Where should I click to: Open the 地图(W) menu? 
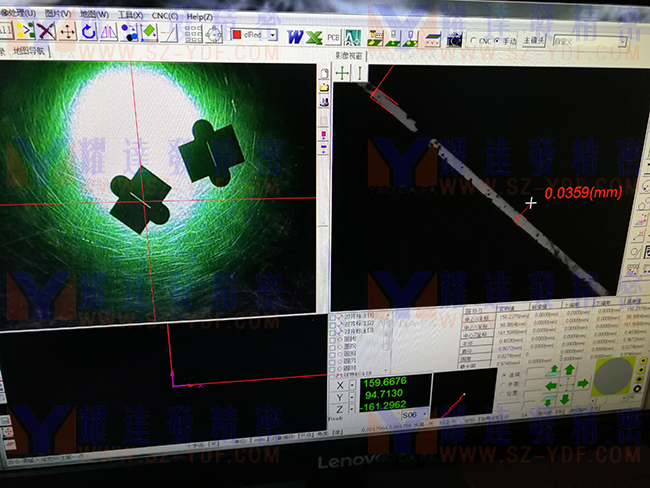pos(94,14)
